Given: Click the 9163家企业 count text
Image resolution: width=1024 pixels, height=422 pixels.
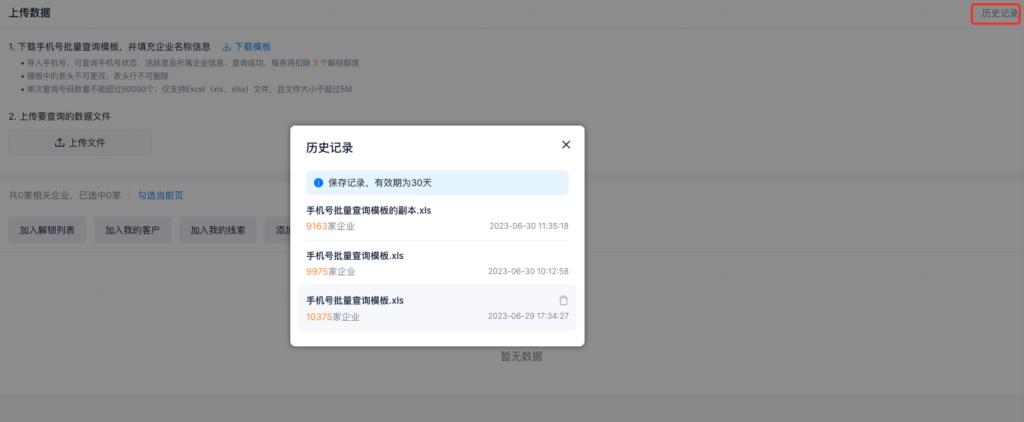Looking at the screenshot, I should click(330, 226).
